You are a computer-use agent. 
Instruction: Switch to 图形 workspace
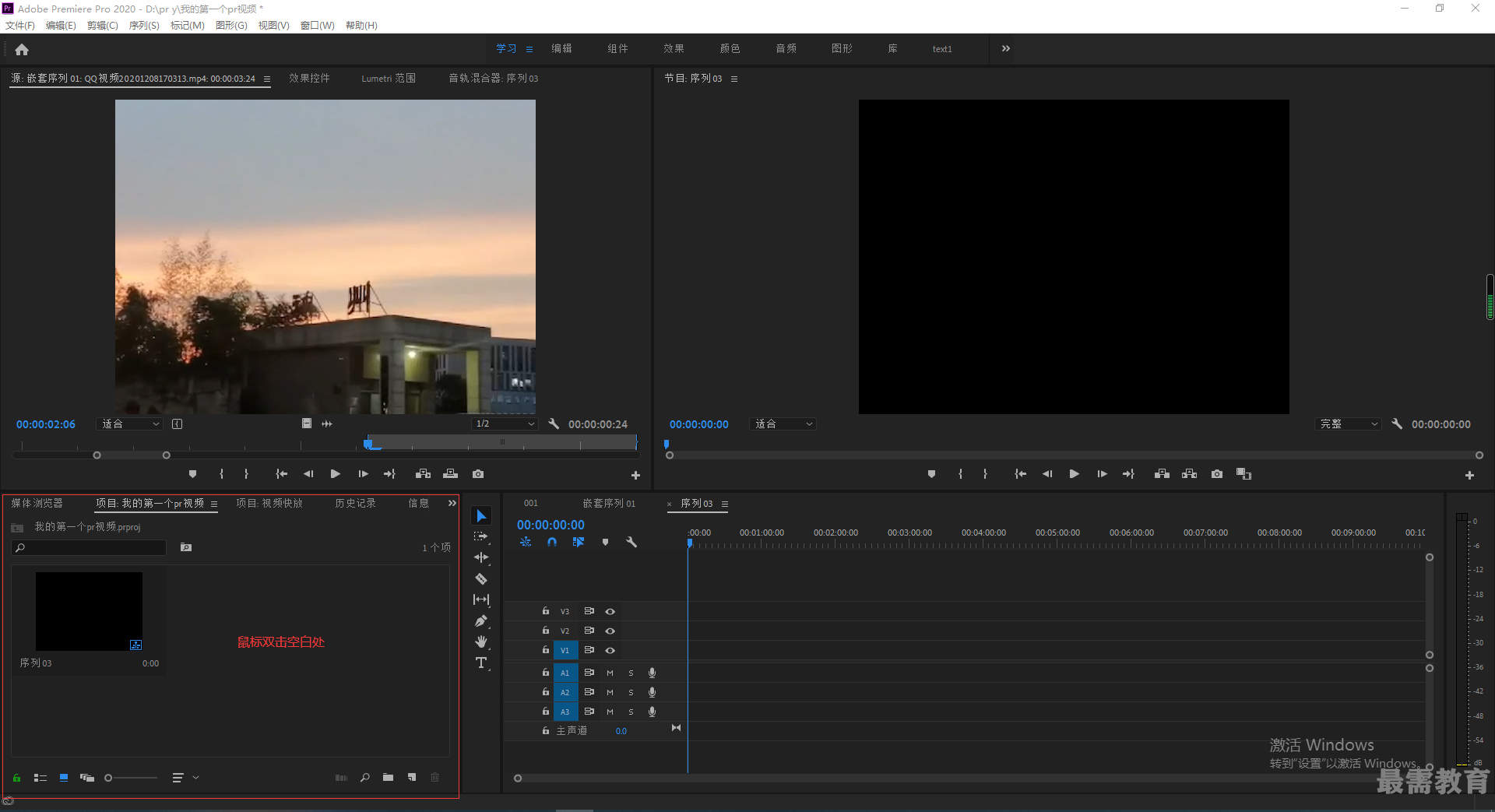point(842,48)
